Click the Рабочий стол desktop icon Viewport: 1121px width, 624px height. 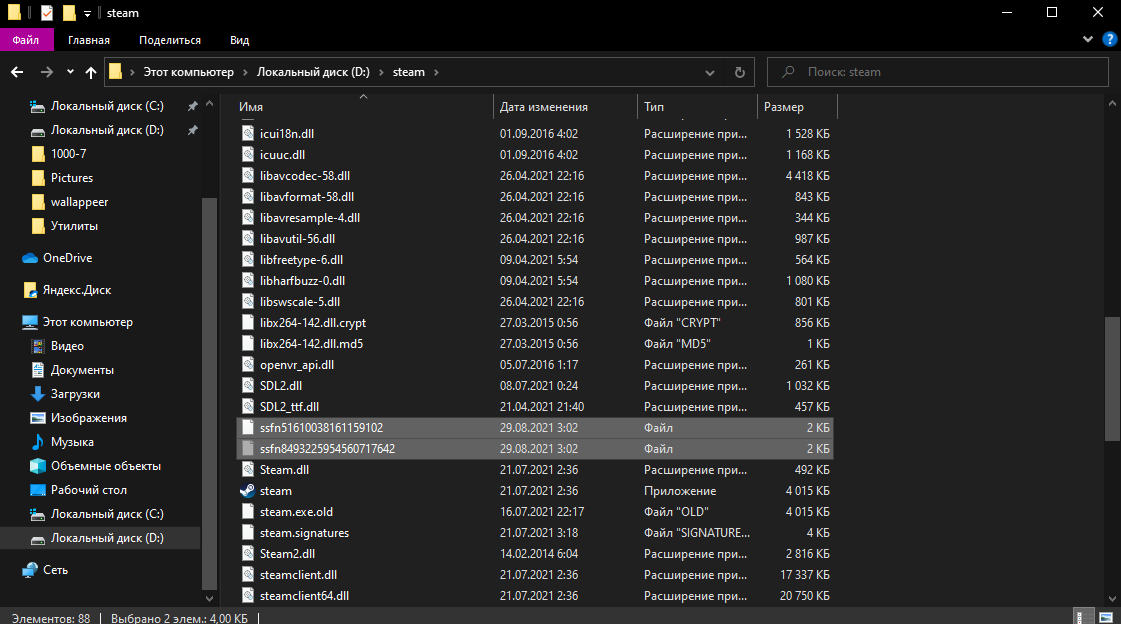(38, 490)
